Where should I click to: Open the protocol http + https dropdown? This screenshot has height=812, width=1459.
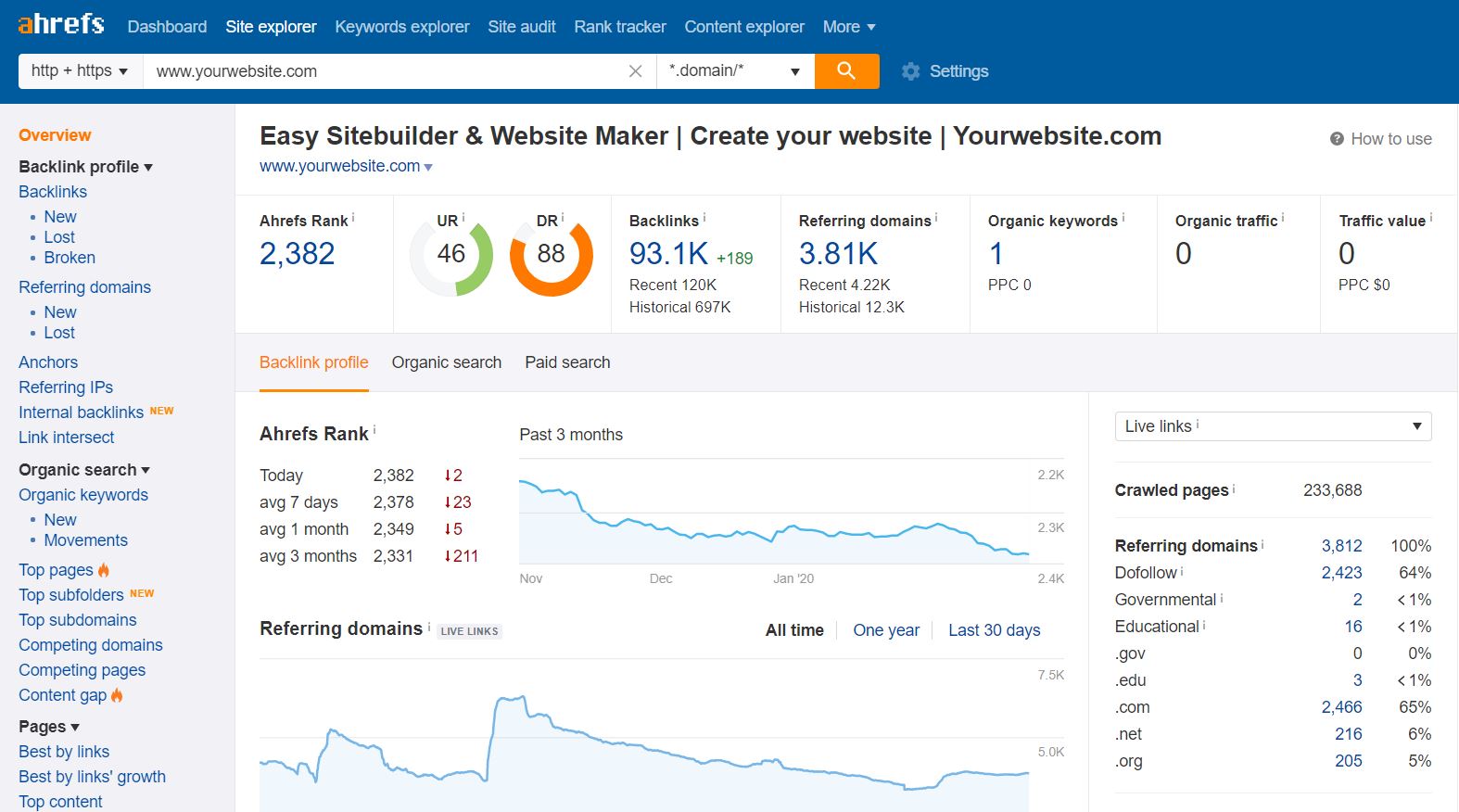pyautogui.click(x=81, y=71)
